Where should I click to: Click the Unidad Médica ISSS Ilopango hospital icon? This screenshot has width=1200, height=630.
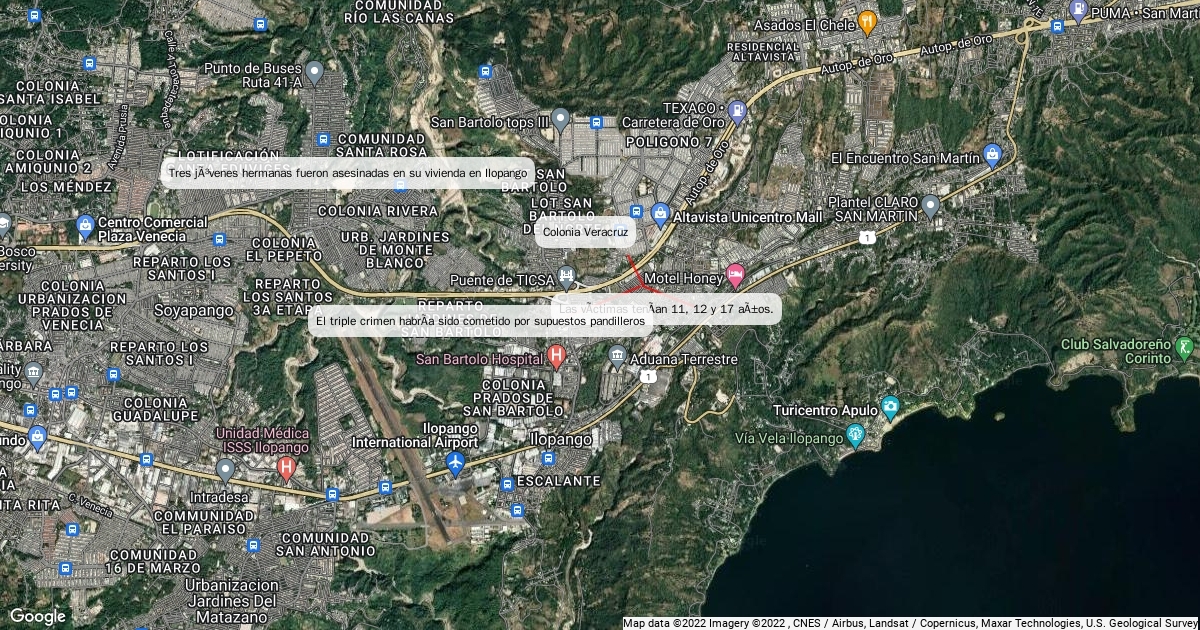click(286, 465)
